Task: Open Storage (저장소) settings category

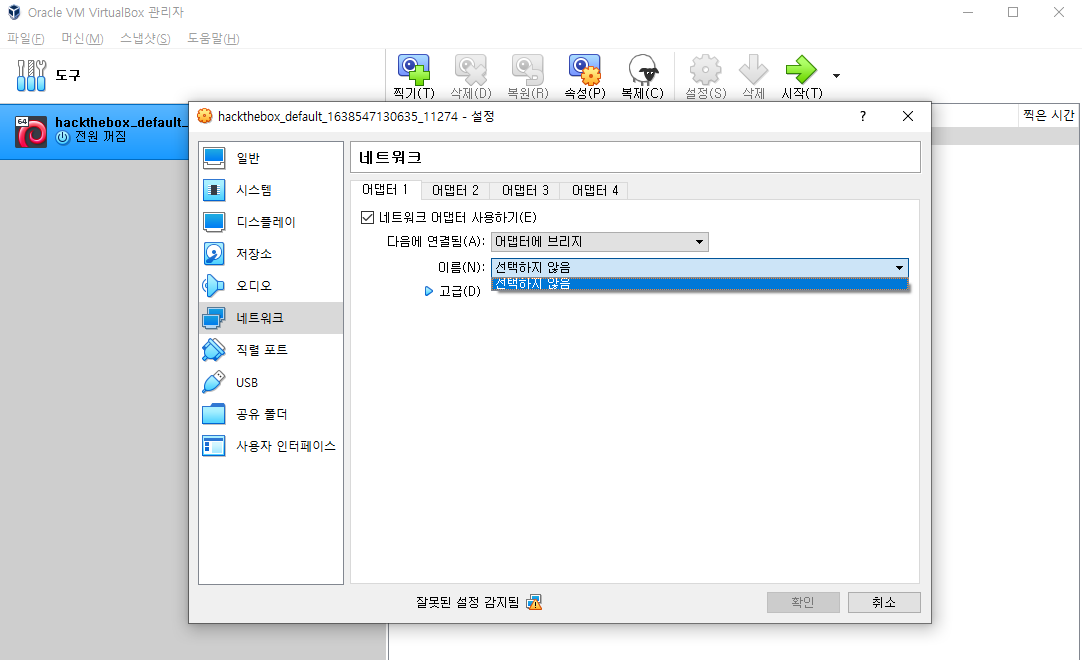Action: [x=270, y=254]
